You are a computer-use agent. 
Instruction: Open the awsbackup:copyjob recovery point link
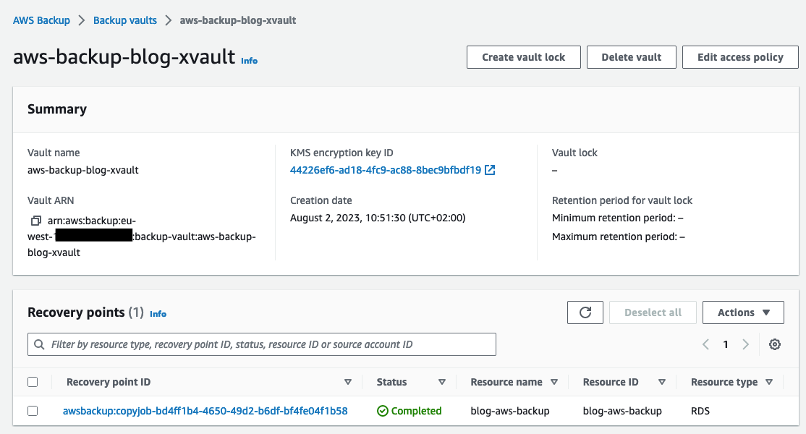[x=205, y=411]
